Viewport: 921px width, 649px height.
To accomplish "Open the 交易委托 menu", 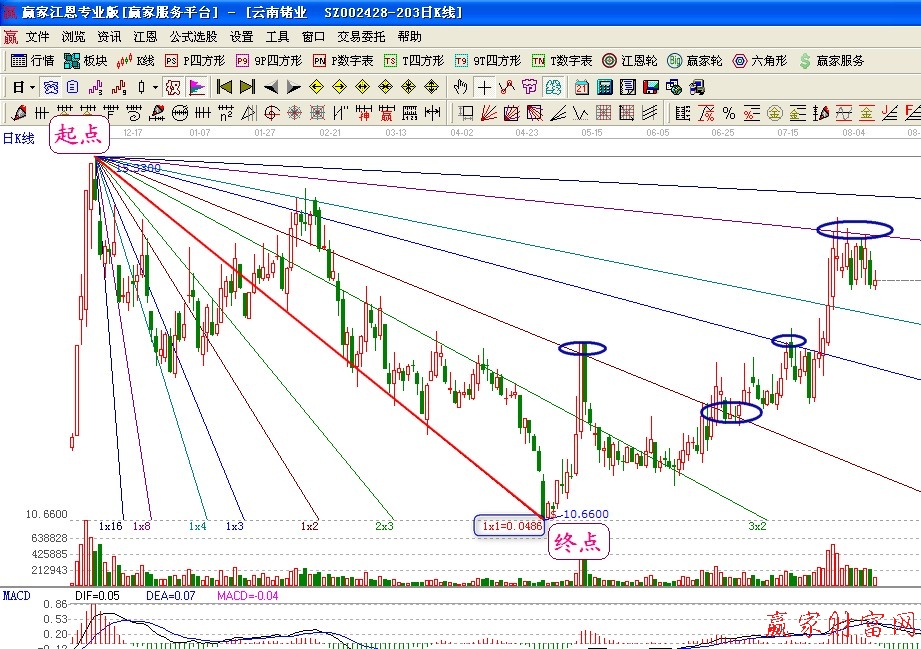I will [x=361, y=36].
